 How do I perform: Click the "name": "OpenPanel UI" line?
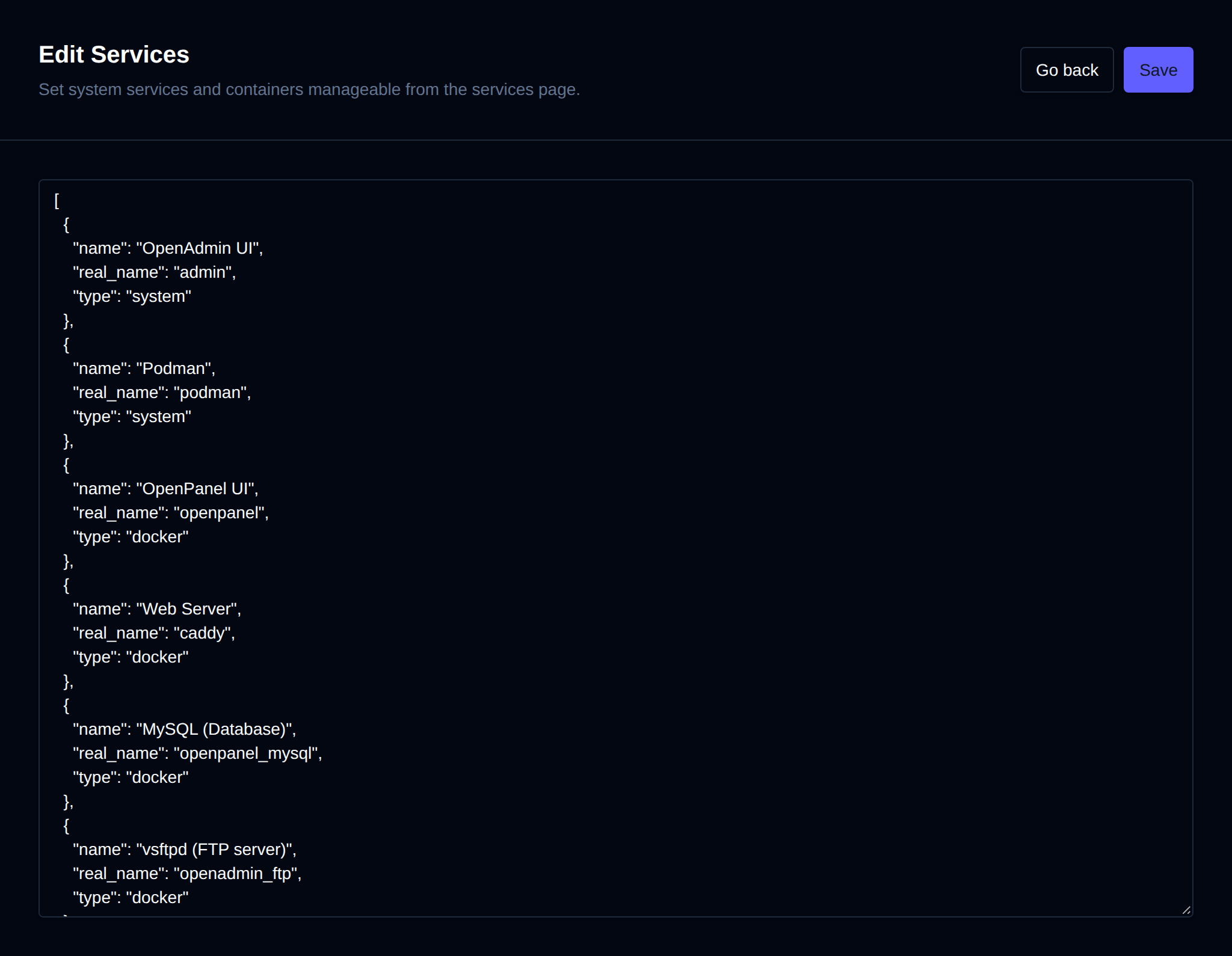165,489
